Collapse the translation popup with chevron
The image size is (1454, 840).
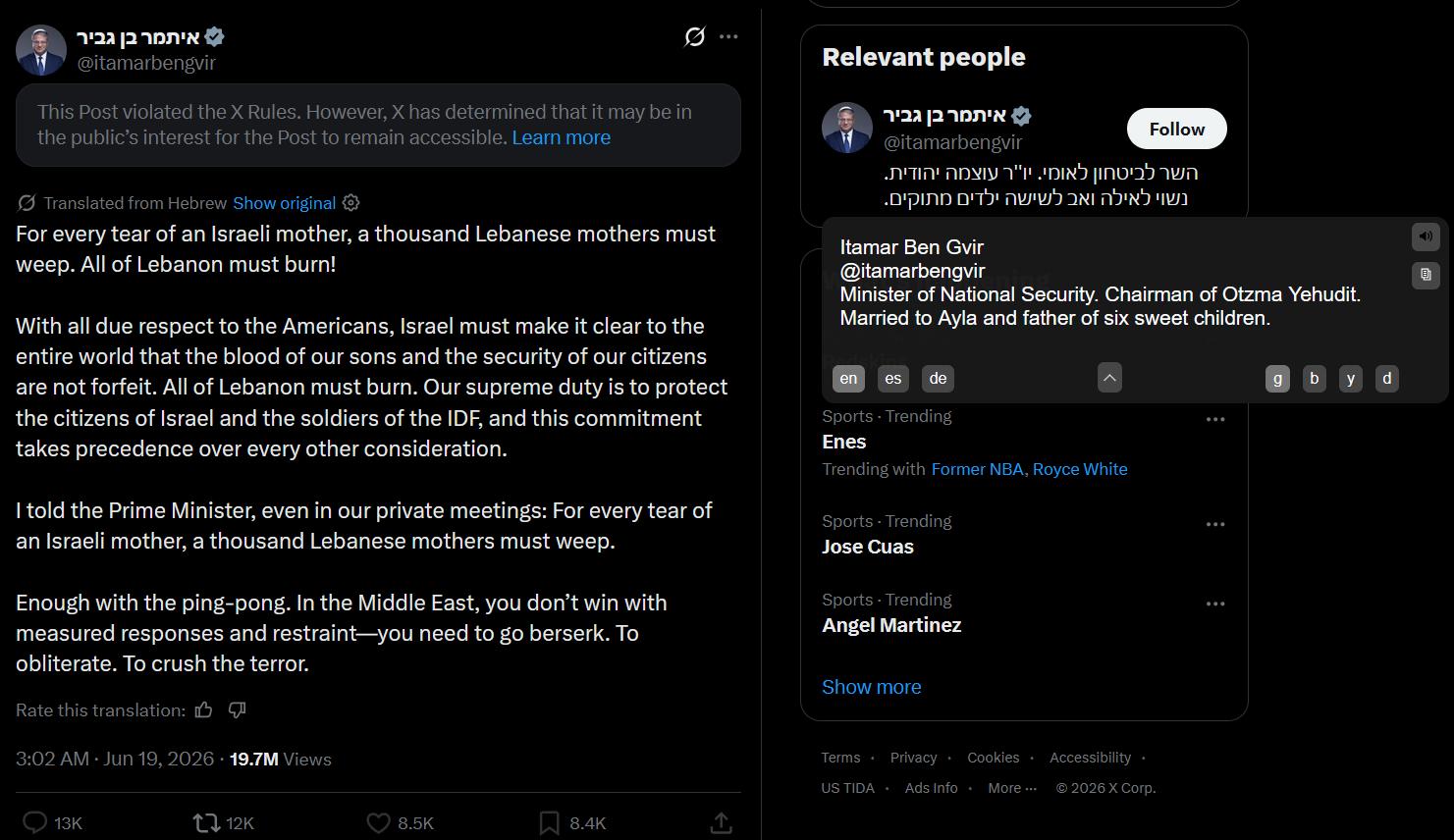click(1109, 378)
